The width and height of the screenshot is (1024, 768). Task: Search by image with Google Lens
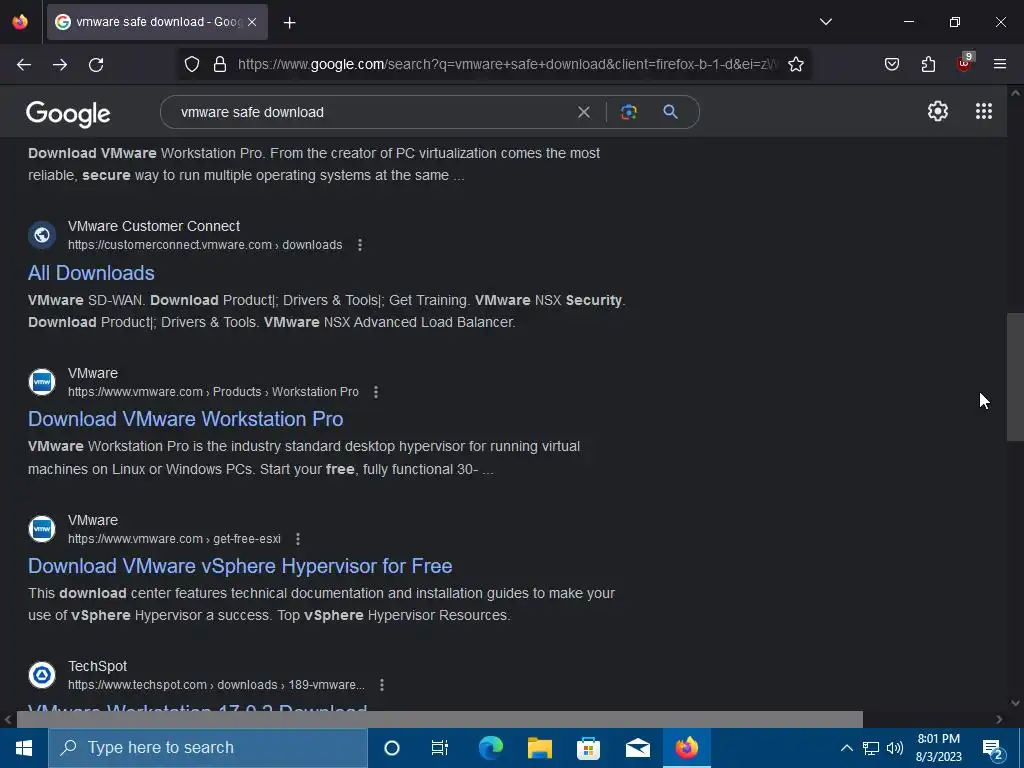pyautogui.click(x=628, y=112)
